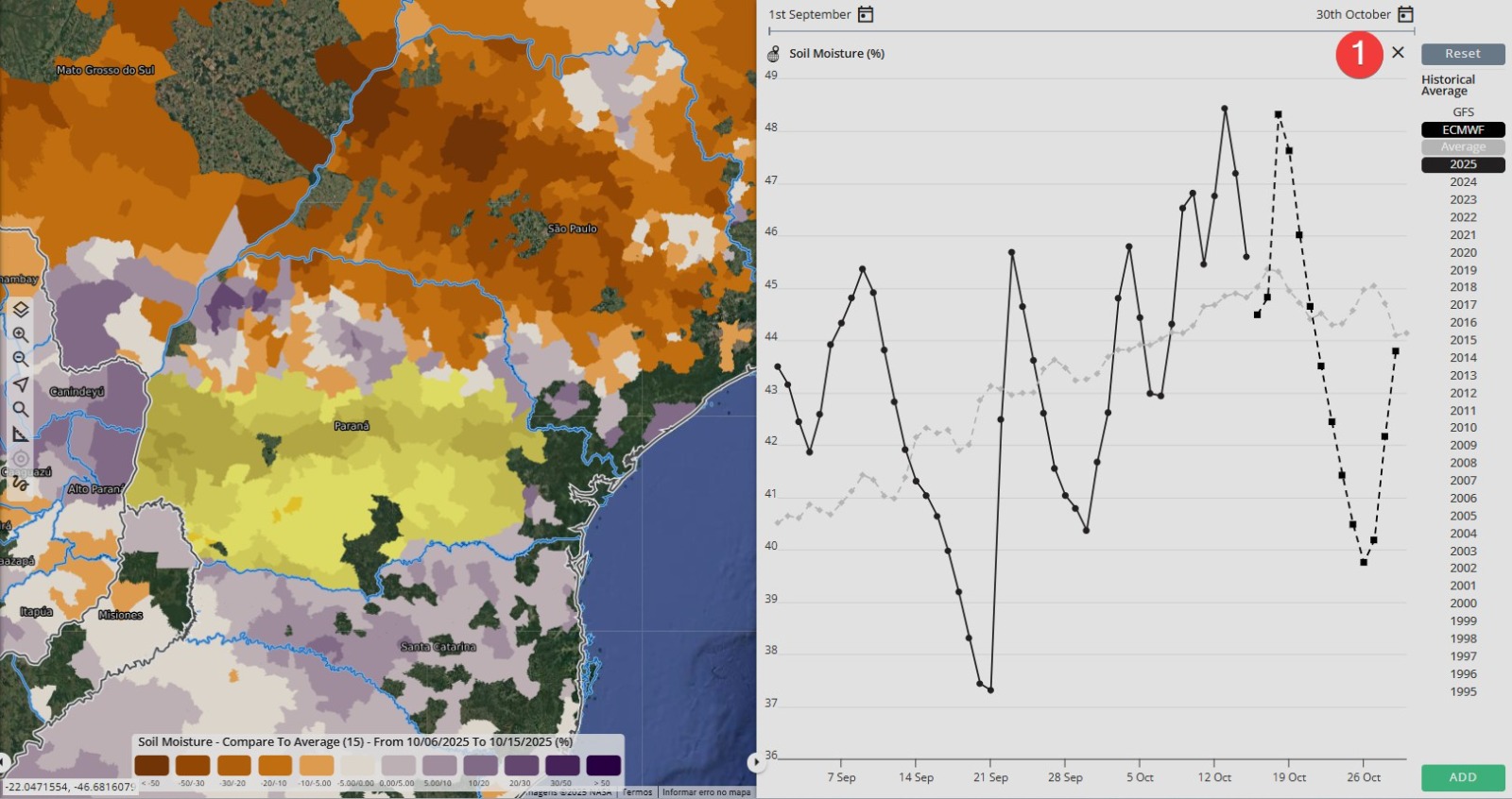Collapse the left panel arrow handle
Screen dimensions: 1512x799
(4, 761)
